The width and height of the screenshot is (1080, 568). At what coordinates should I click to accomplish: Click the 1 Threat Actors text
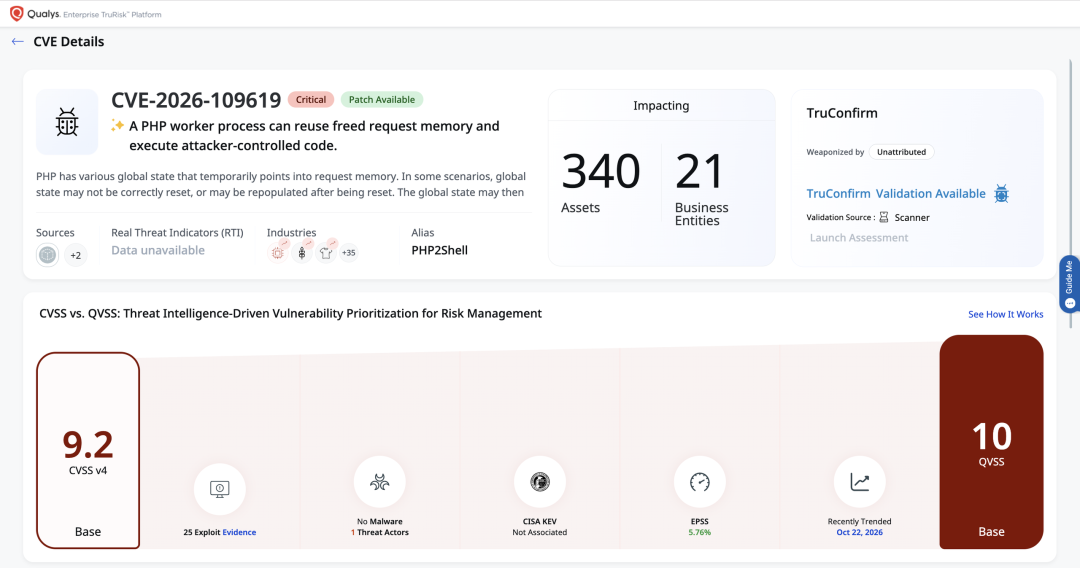380,532
